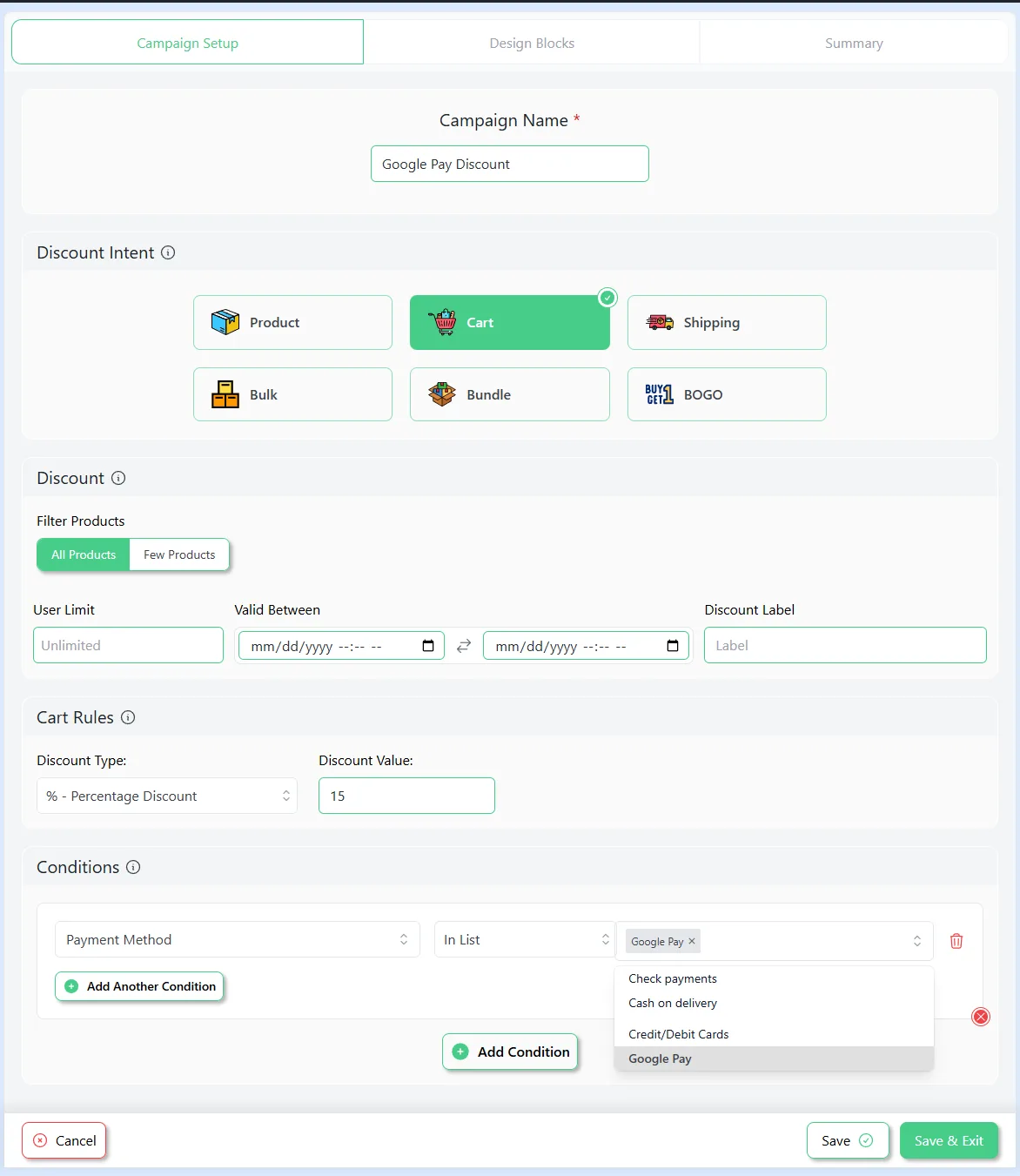Screen dimensions: 1020x1176
Task: Open the Campaign Setup tab
Action: [x=187, y=43]
